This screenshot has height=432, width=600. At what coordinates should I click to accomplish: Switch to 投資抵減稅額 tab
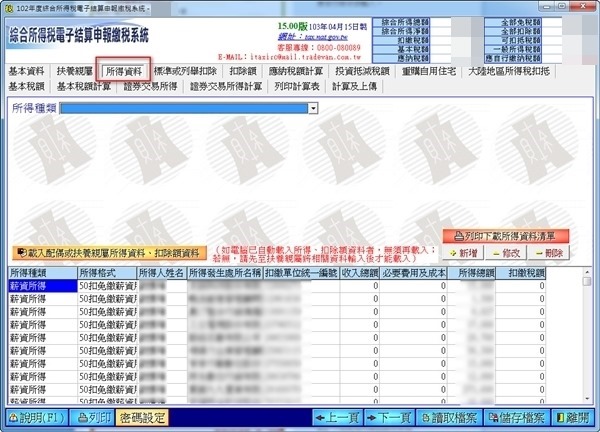click(362, 71)
